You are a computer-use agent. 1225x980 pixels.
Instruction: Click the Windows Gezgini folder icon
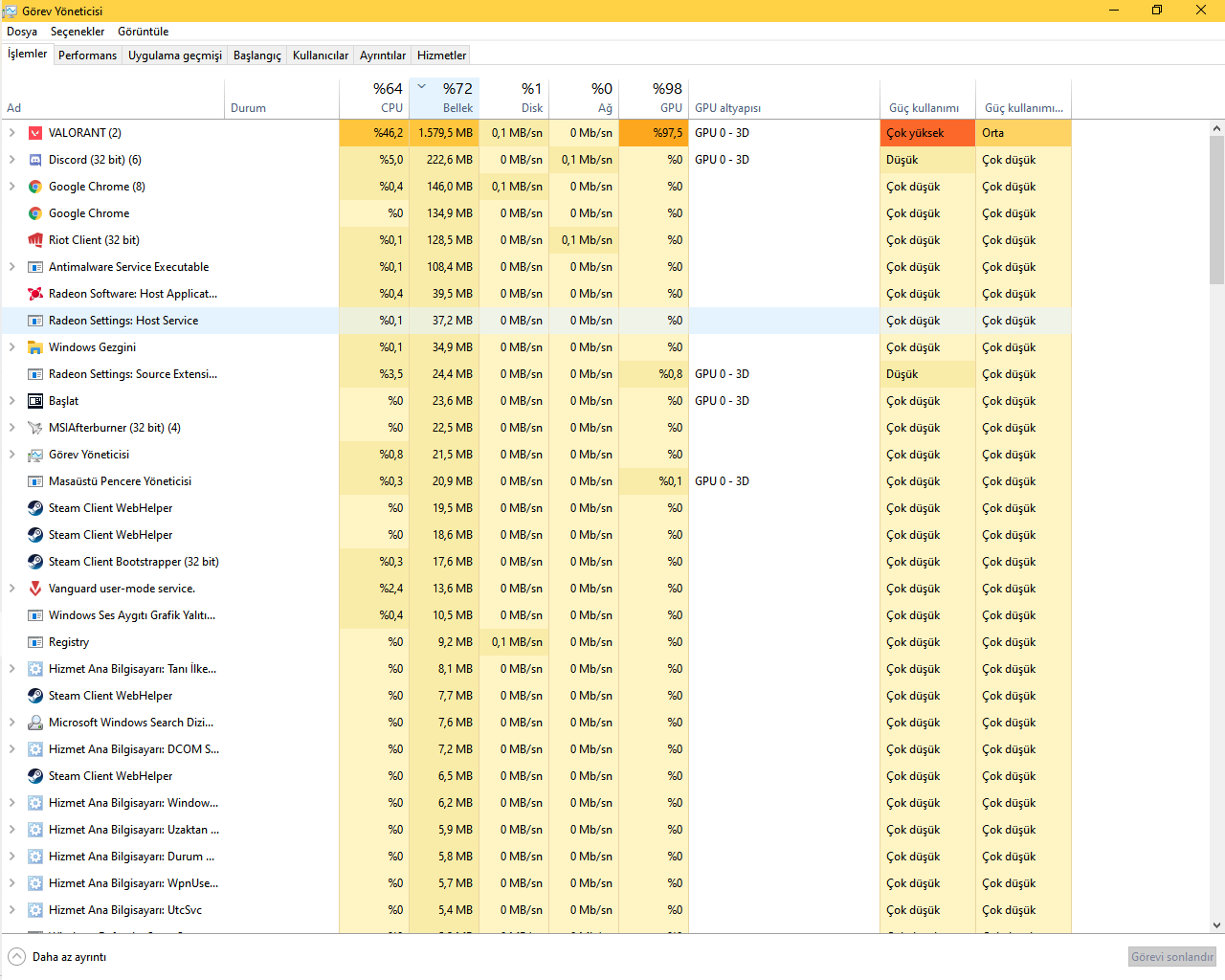coord(35,347)
